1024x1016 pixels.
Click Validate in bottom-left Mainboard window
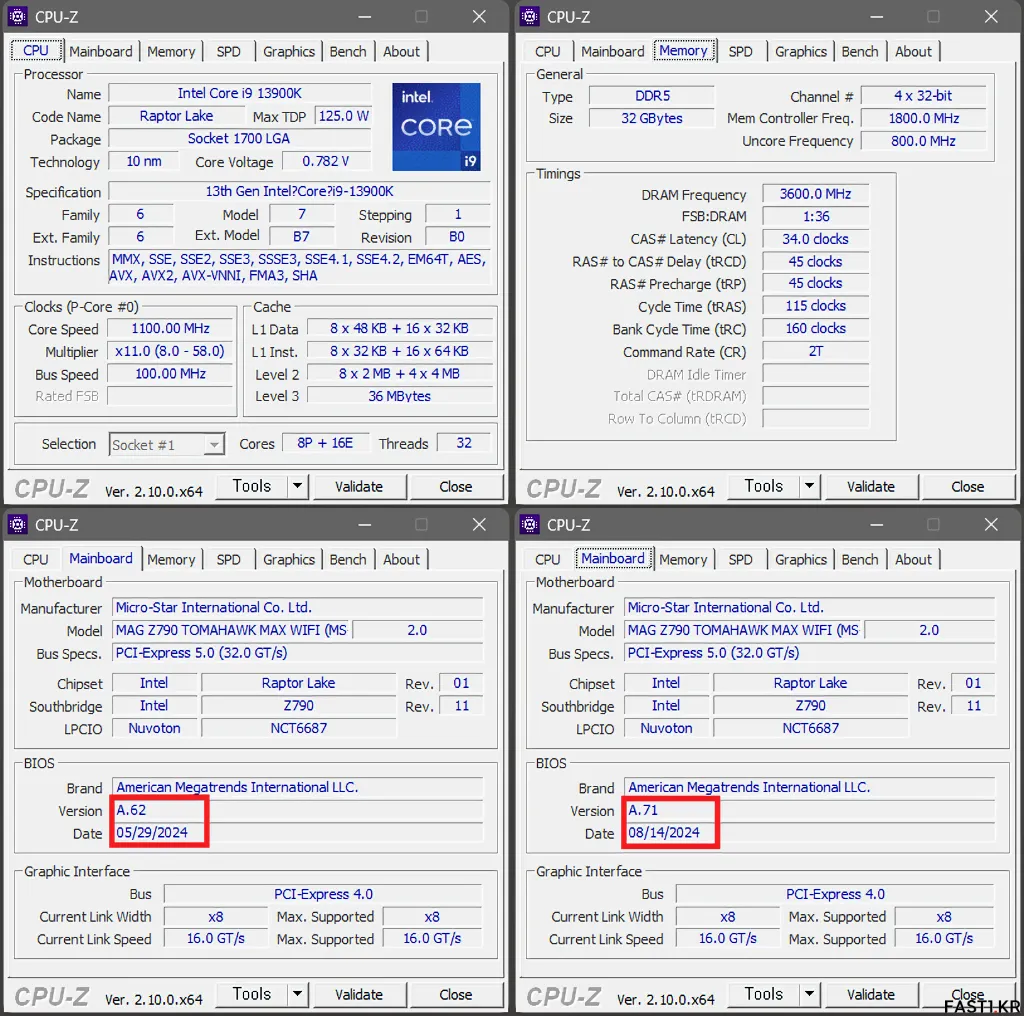click(x=359, y=995)
